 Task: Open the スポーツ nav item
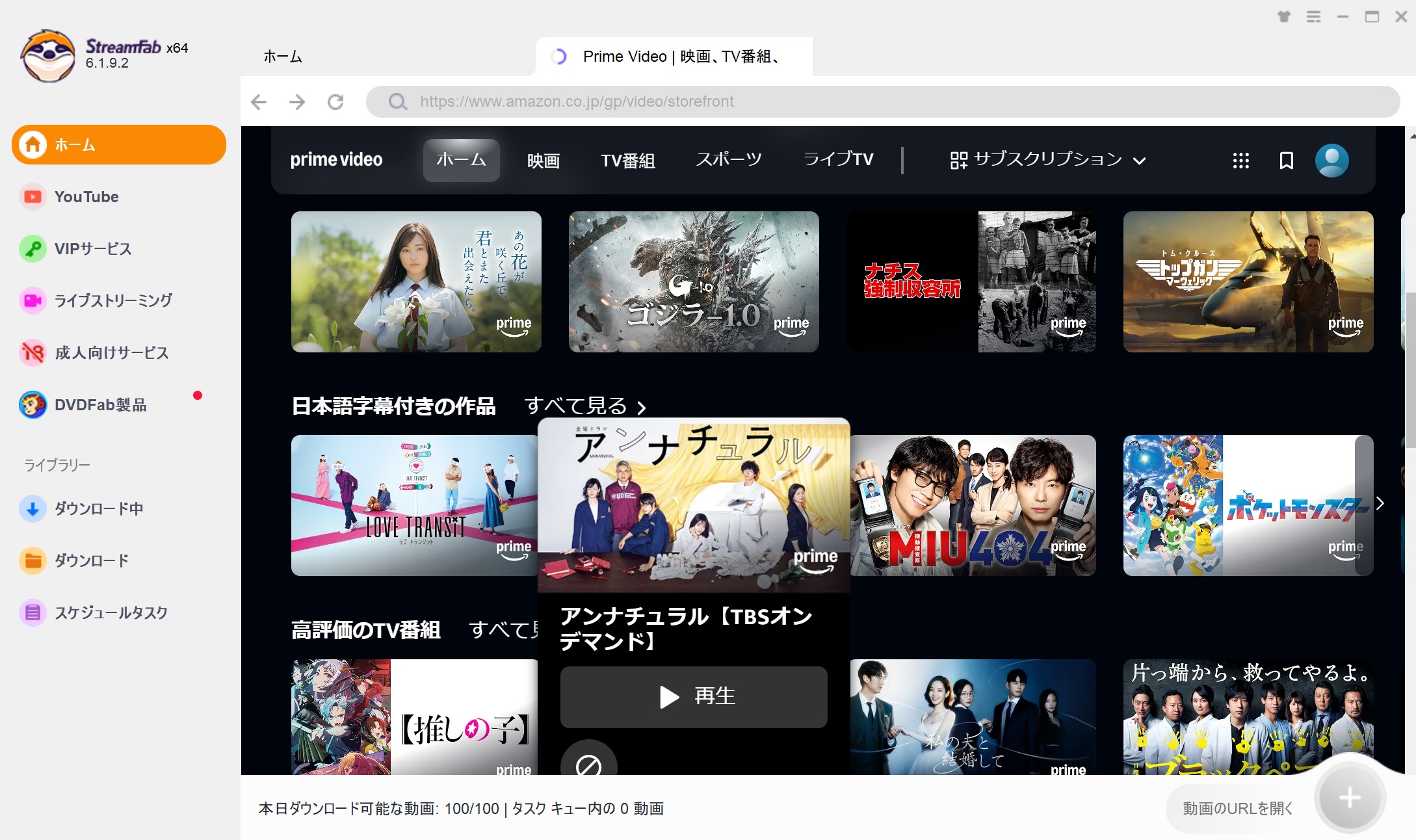[729, 160]
